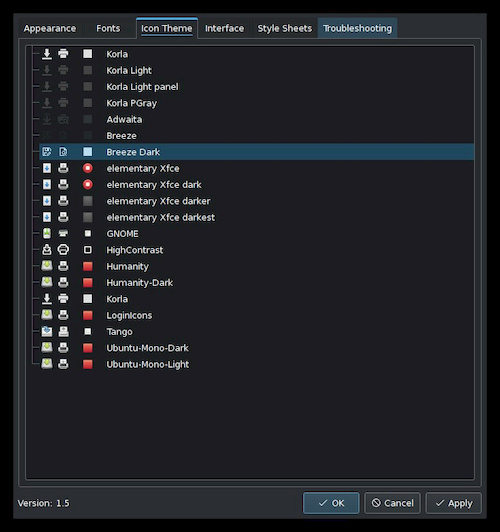
Task: Click the light blue square in Breeze Dark row
Action: (88, 152)
